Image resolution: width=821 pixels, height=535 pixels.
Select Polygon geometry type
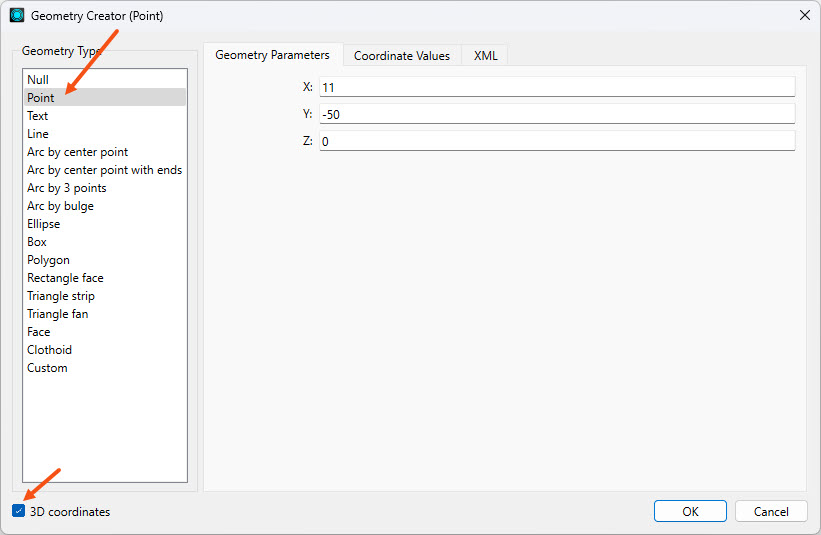[x=105, y=260]
